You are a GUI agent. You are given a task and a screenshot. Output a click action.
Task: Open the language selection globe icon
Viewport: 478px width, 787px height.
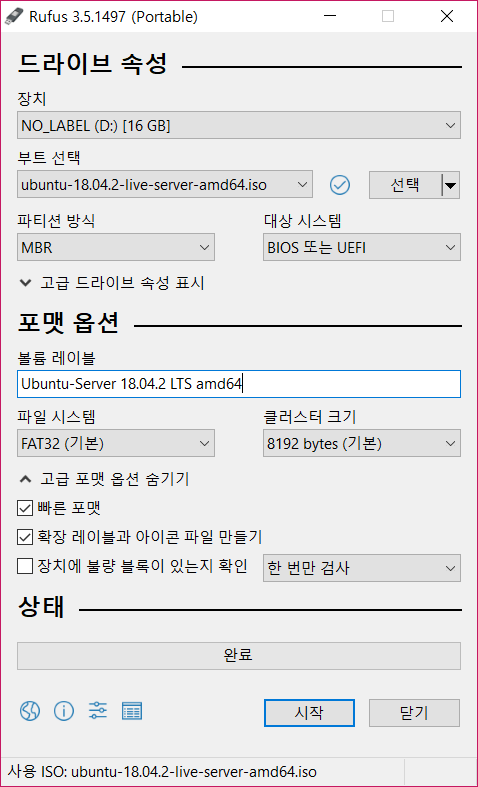[30, 711]
